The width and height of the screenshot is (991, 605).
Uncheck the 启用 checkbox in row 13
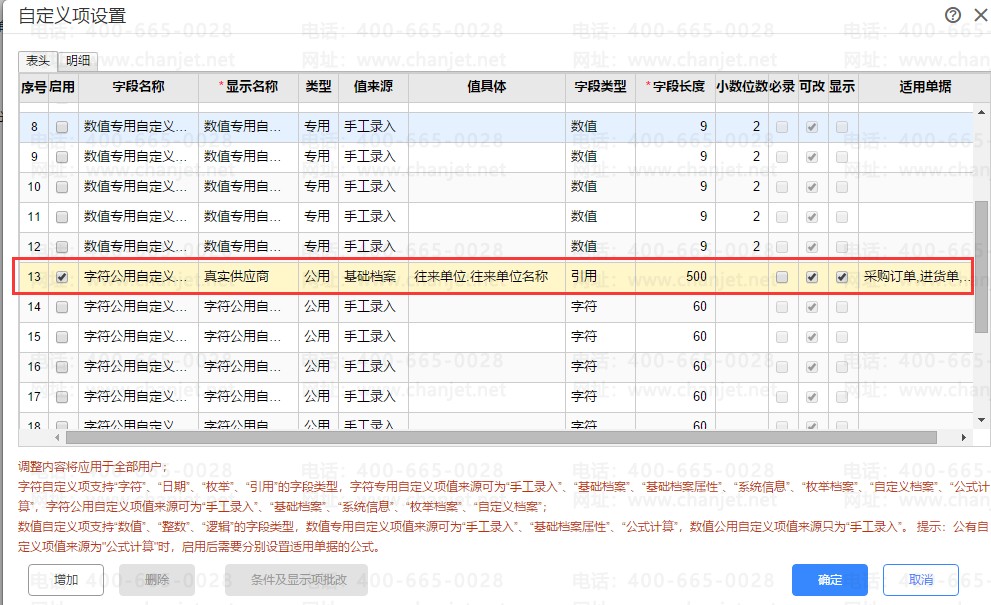pyautogui.click(x=62, y=277)
